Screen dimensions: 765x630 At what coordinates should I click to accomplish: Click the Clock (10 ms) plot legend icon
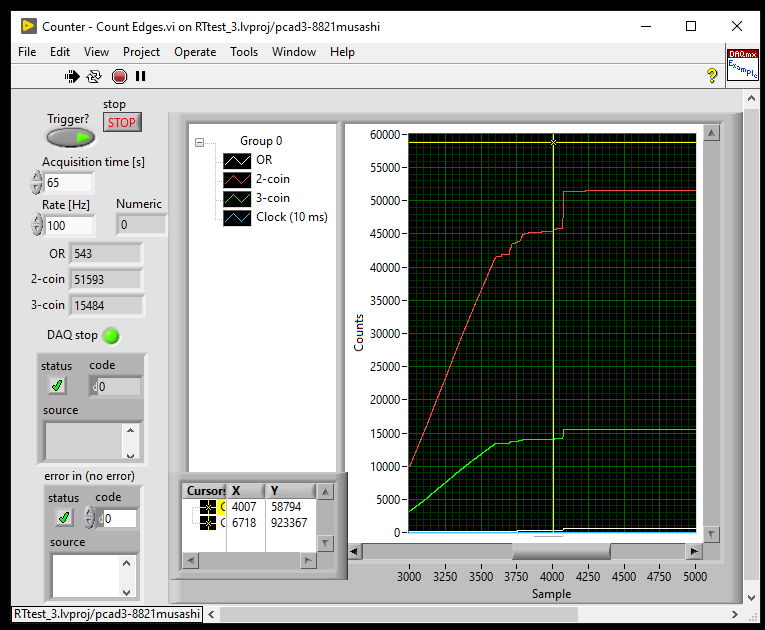(x=237, y=217)
